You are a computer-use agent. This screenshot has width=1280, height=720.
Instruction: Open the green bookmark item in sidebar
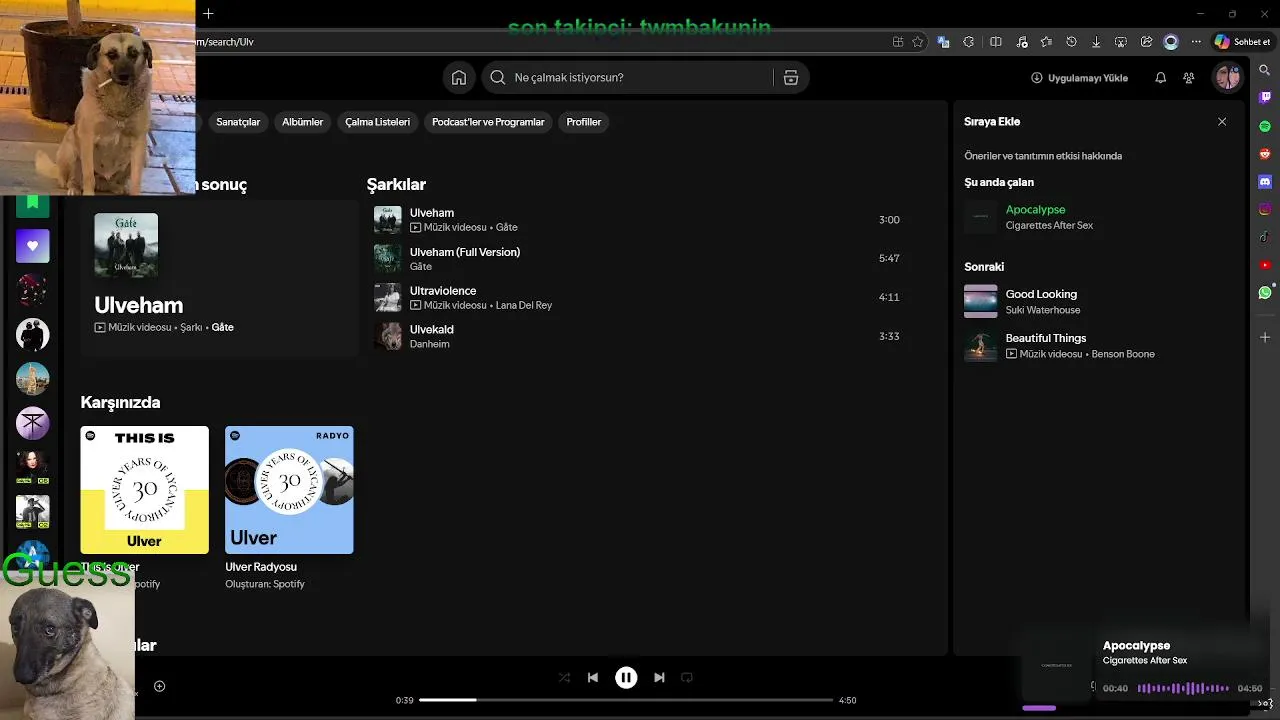[32, 204]
